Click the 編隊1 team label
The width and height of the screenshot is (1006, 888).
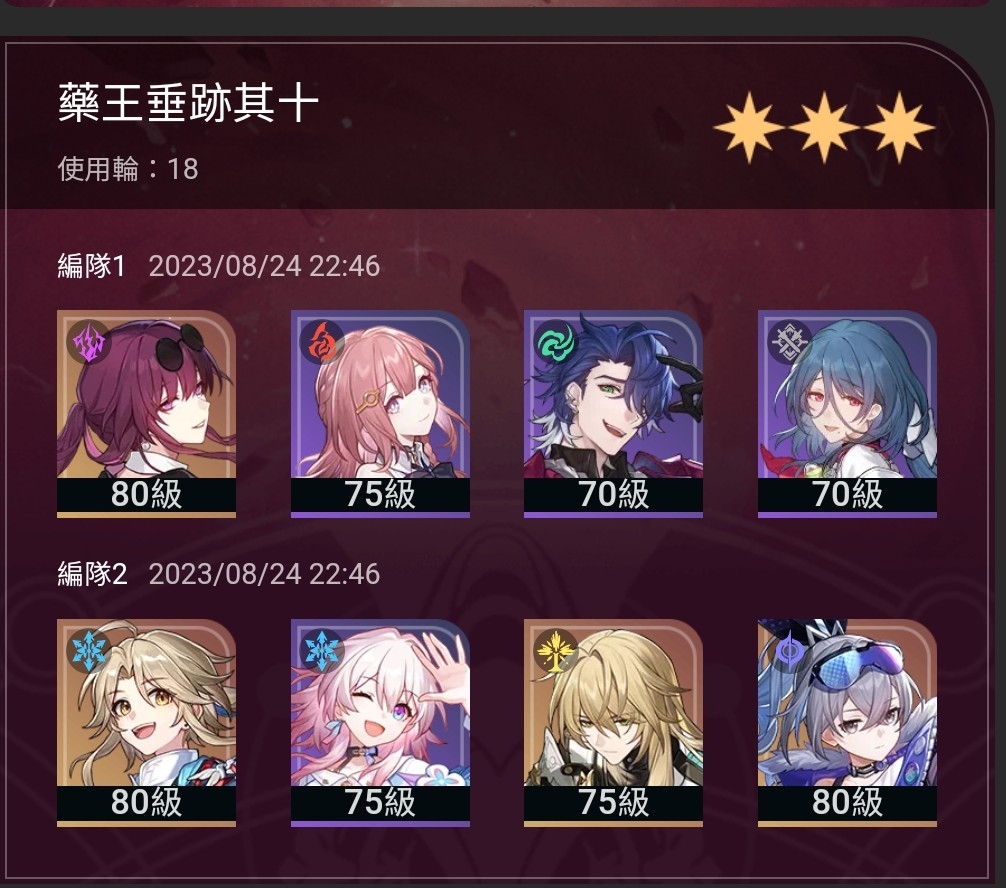tap(91, 266)
